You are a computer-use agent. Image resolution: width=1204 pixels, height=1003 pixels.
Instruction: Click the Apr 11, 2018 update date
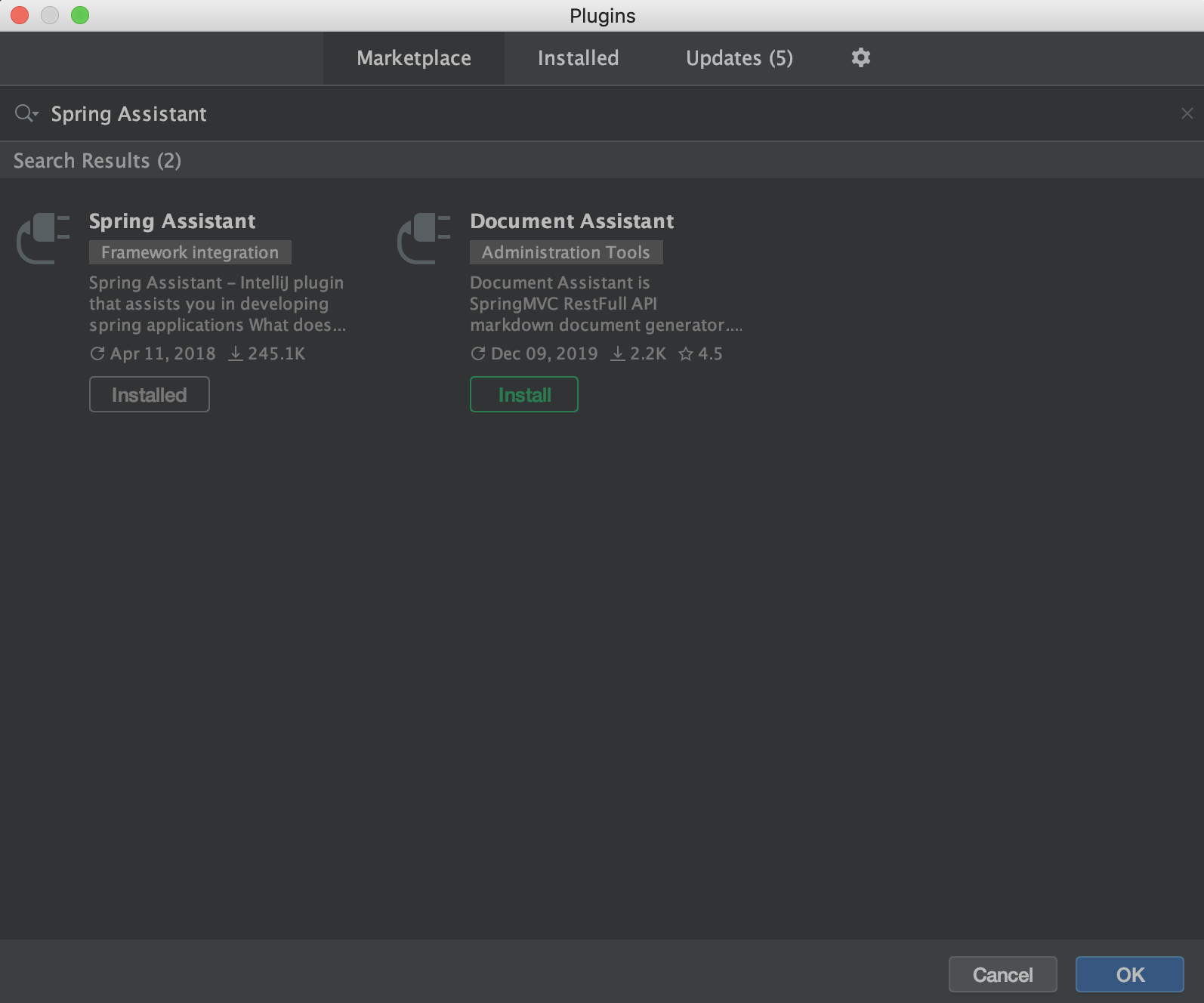point(163,353)
